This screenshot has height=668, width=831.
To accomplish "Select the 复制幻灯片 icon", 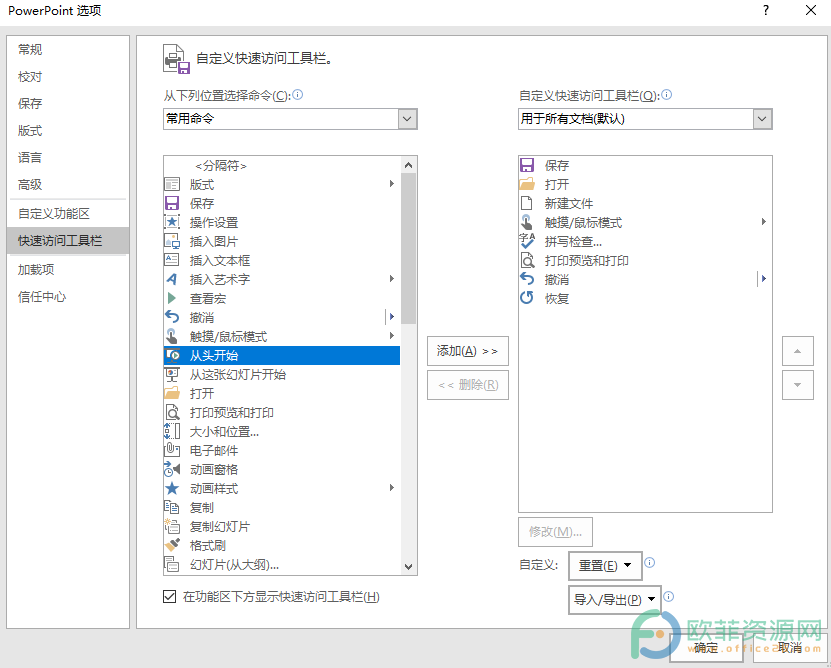I will point(172,526).
